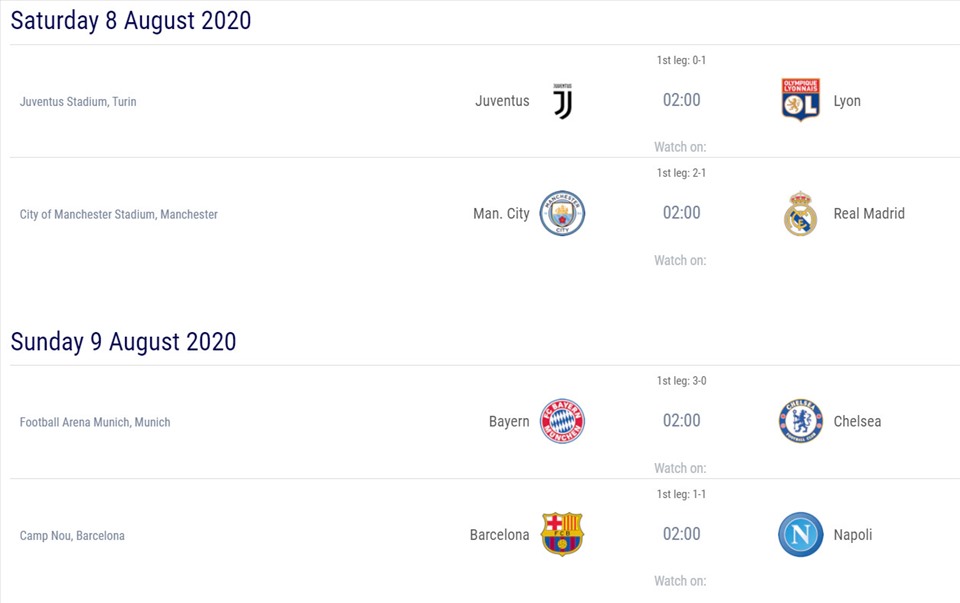The width and height of the screenshot is (960, 603).
Task: Click the Juventus vs Lyon 02:00 kickoff time
Action: pos(681,100)
